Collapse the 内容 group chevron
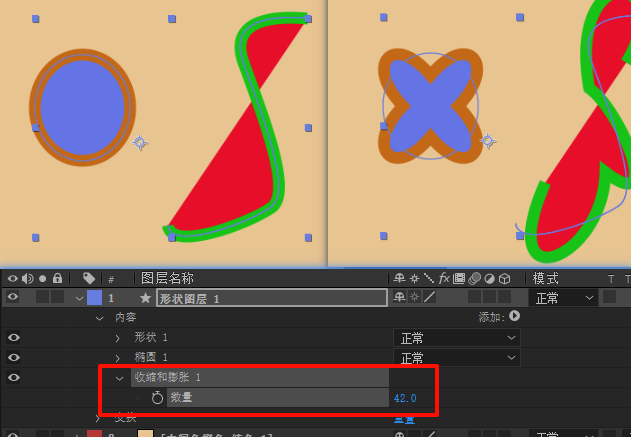 point(99,319)
